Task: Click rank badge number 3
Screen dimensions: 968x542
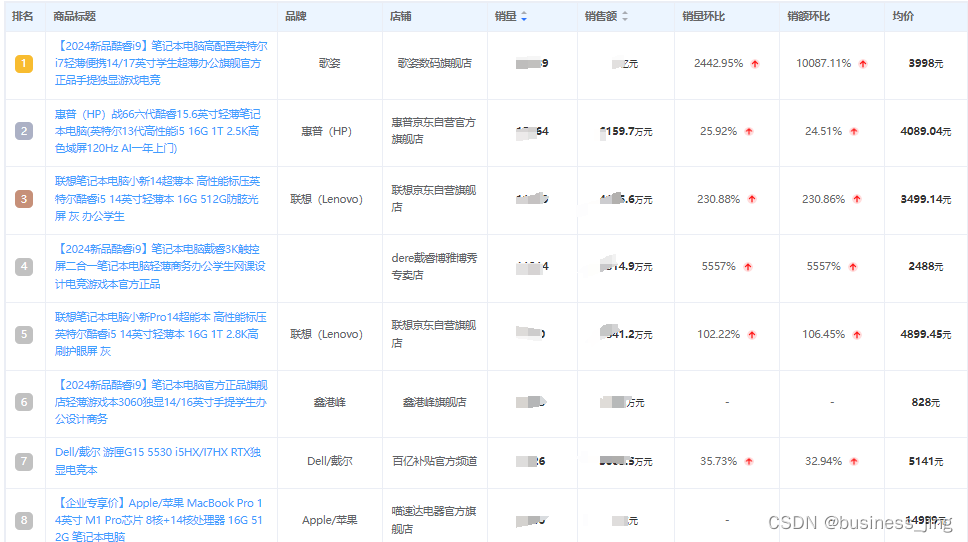Action: pos(24,199)
